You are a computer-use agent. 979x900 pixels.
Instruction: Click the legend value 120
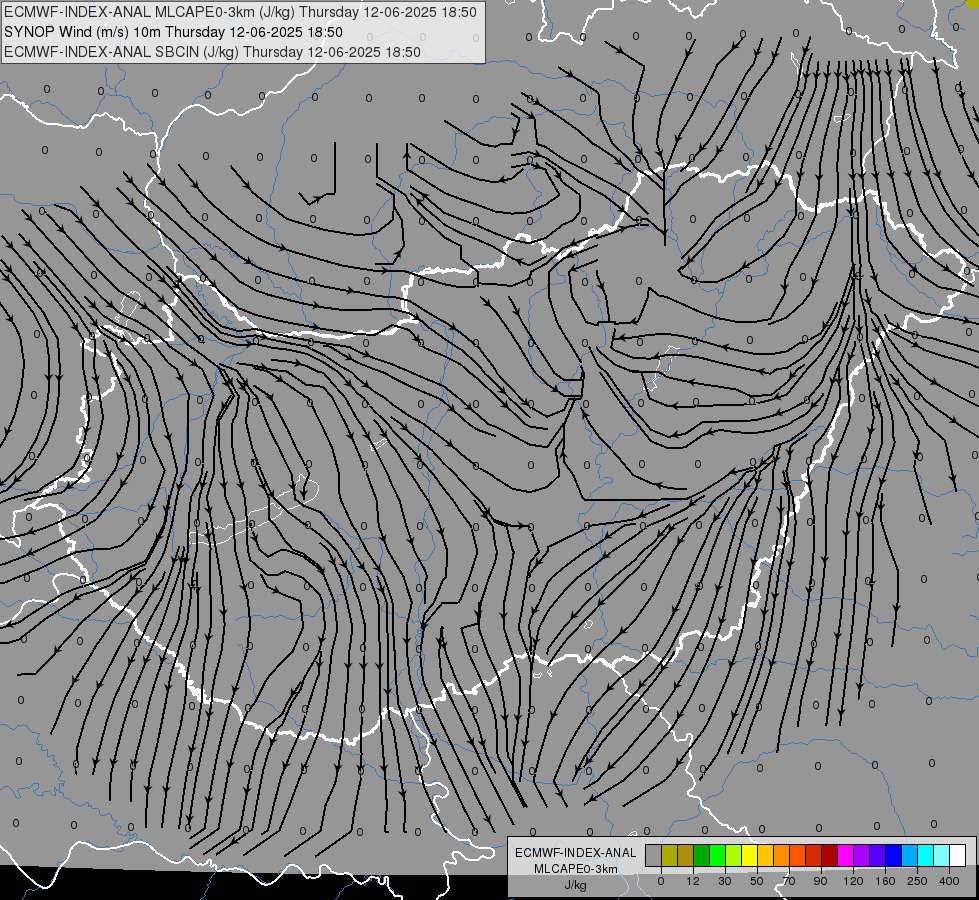(853, 881)
